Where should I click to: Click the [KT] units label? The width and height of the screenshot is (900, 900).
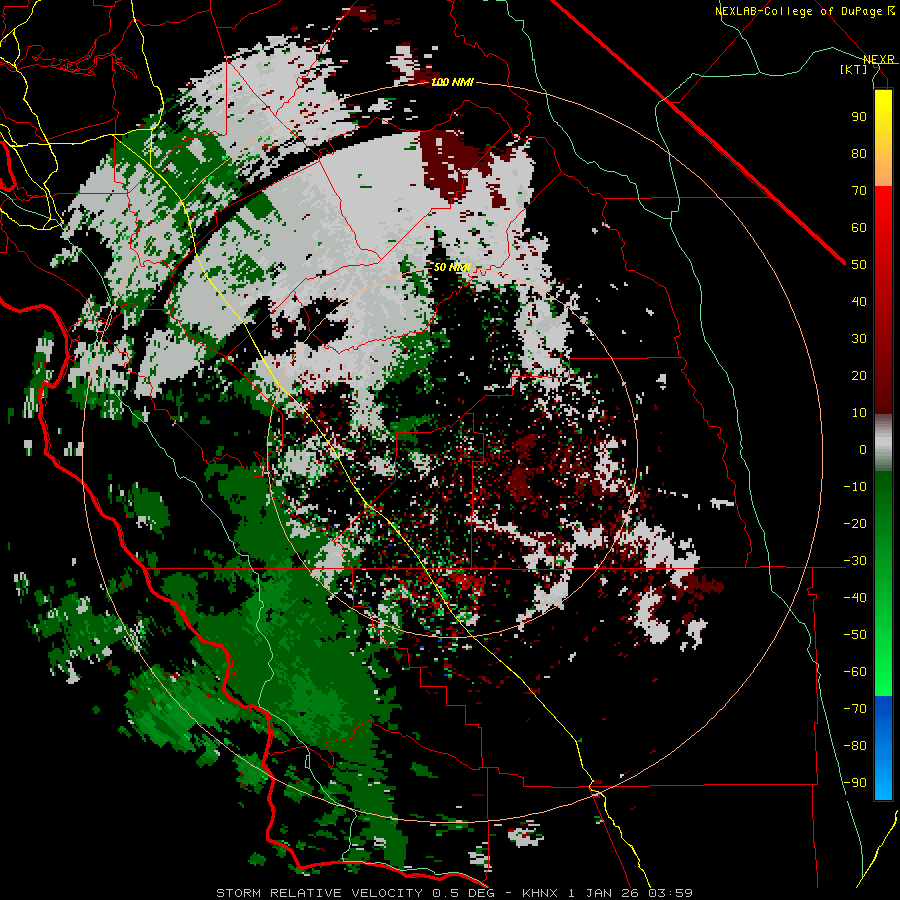(x=853, y=69)
